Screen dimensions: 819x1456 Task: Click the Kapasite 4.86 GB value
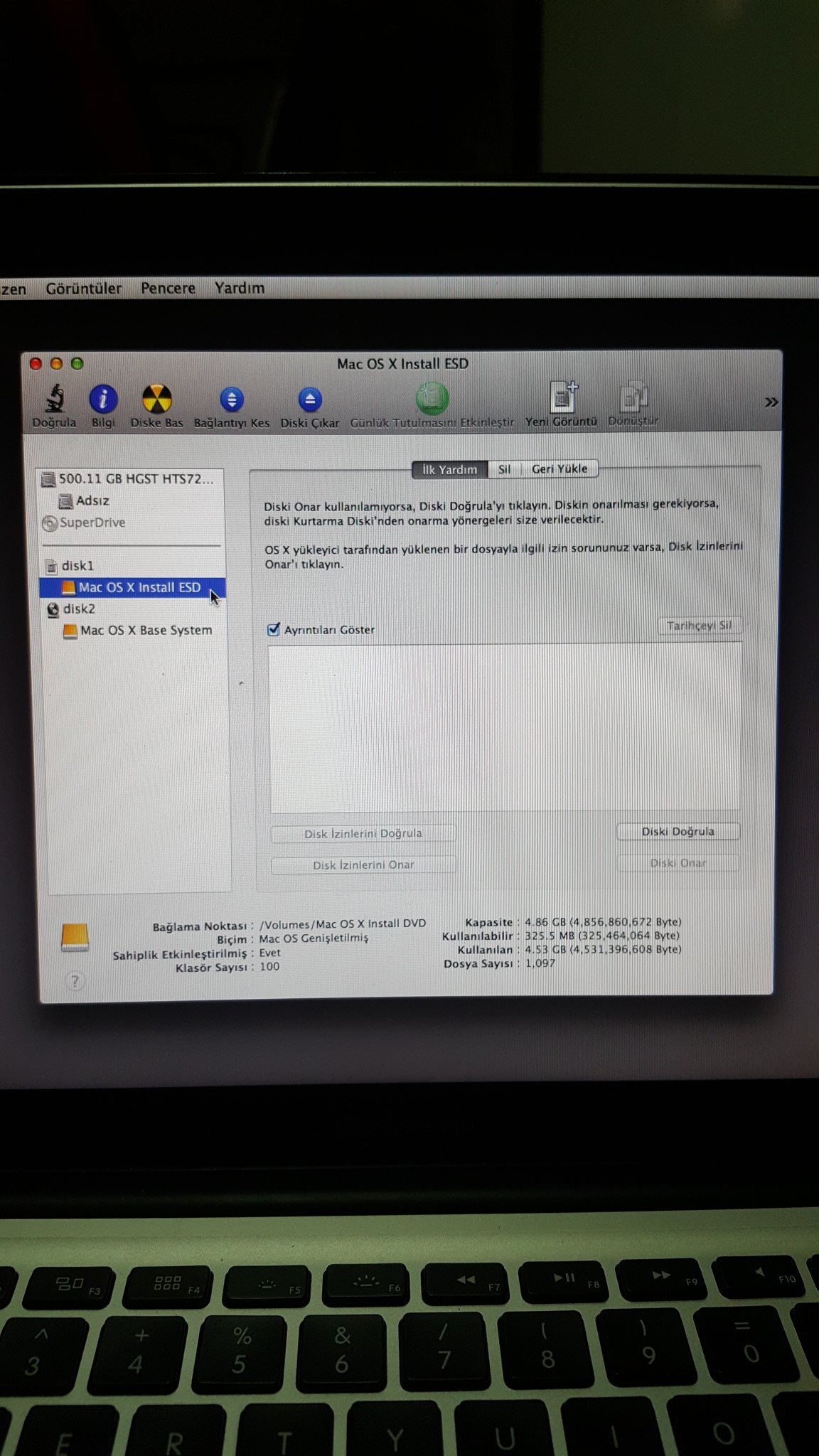[603, 922]
